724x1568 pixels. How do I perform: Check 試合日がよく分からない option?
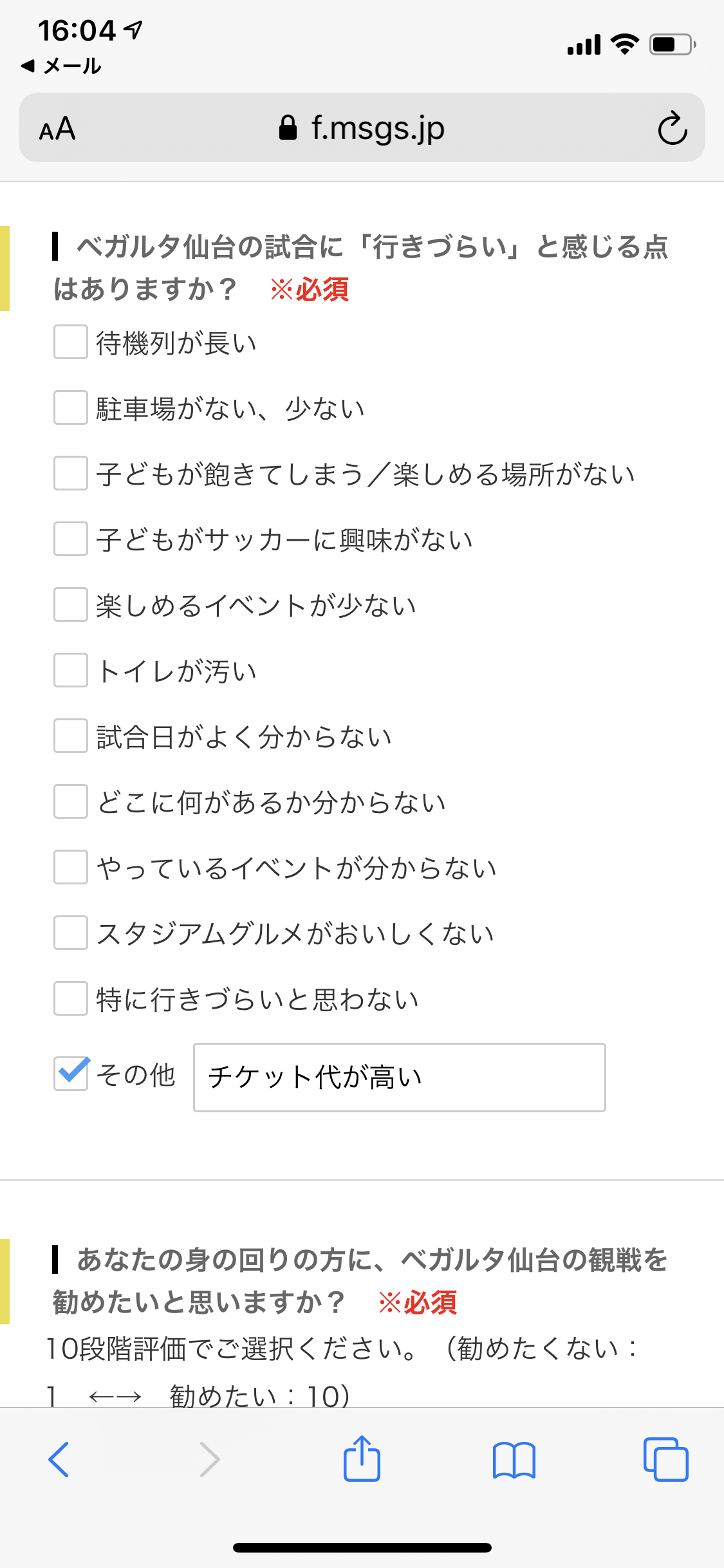pos(71,736)
